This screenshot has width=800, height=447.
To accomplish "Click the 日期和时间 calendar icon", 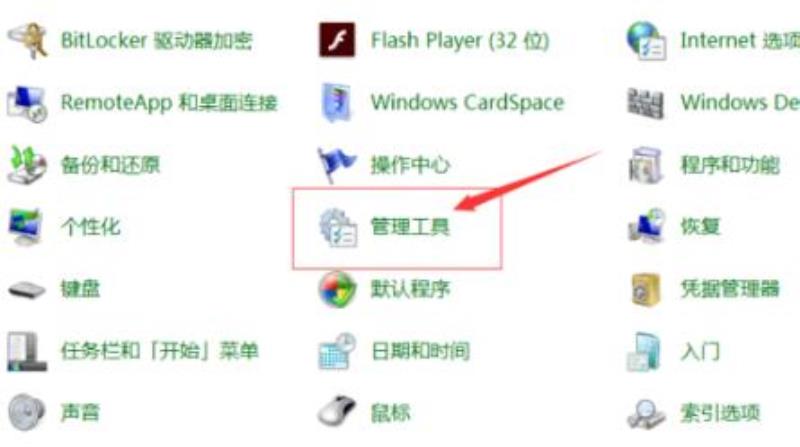I will 337,351.
